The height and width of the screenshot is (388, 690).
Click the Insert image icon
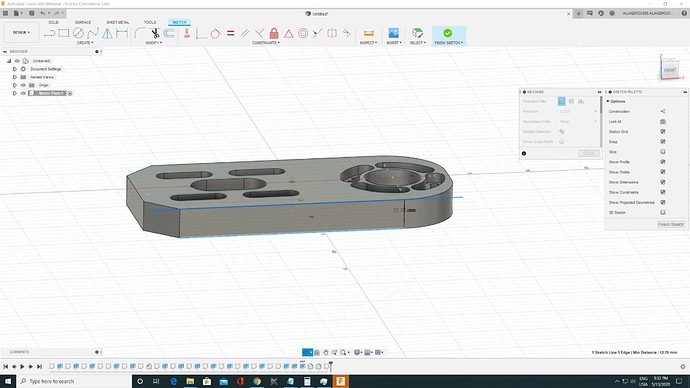(x=393, y=33)
